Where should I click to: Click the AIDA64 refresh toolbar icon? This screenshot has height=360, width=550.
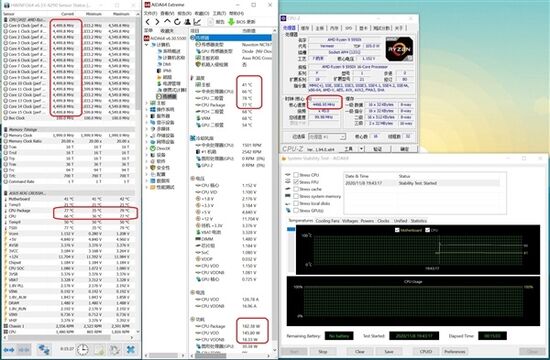click(177, 22)
